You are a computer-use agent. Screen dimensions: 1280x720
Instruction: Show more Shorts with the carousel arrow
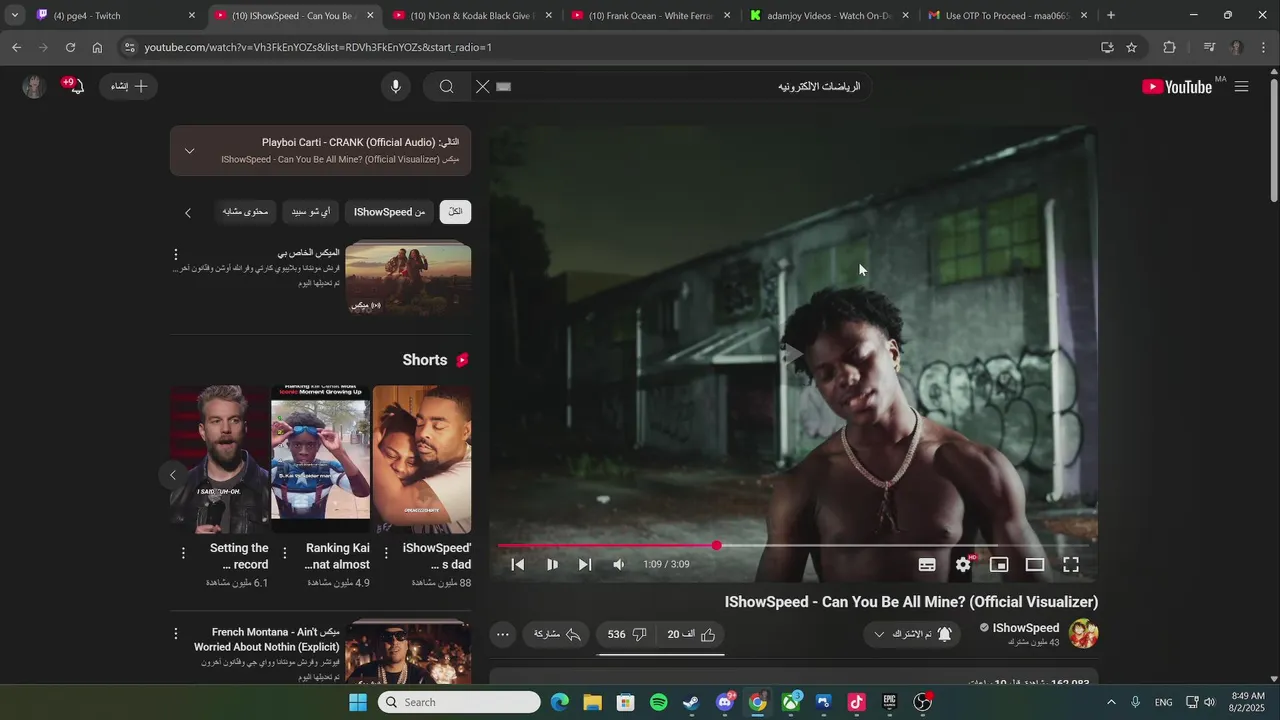(172, 475)
